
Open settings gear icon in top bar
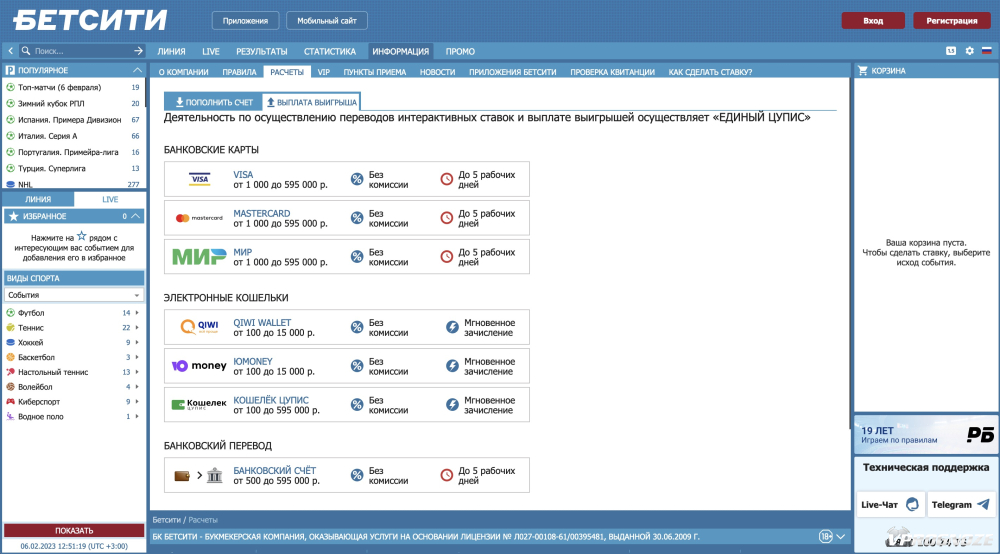(x=969, y=51)
